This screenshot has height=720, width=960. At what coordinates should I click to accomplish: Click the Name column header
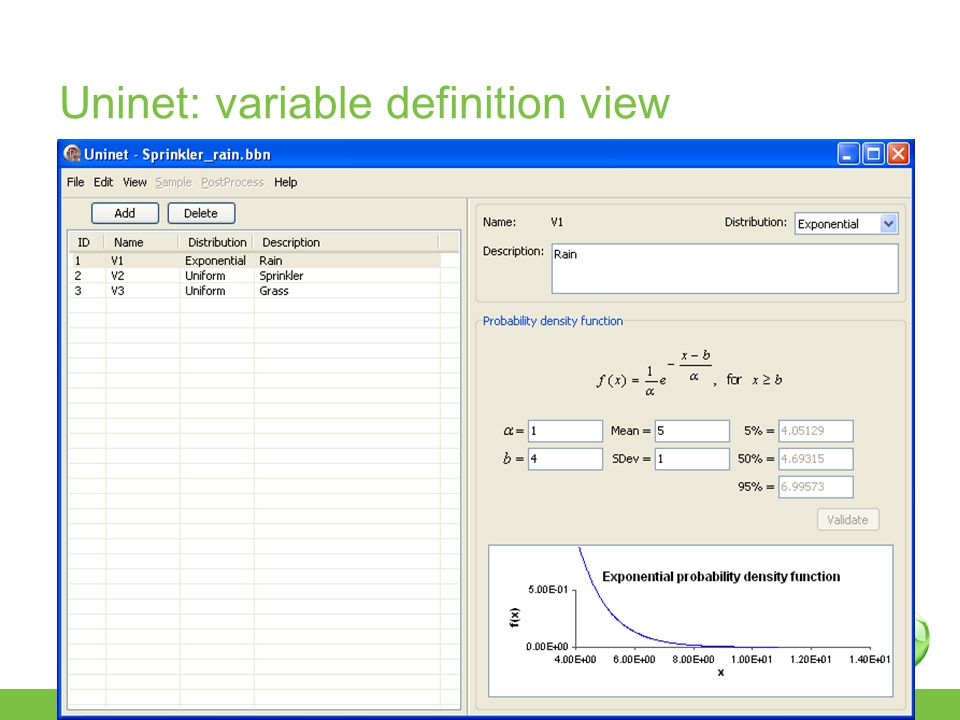point(141,242)
